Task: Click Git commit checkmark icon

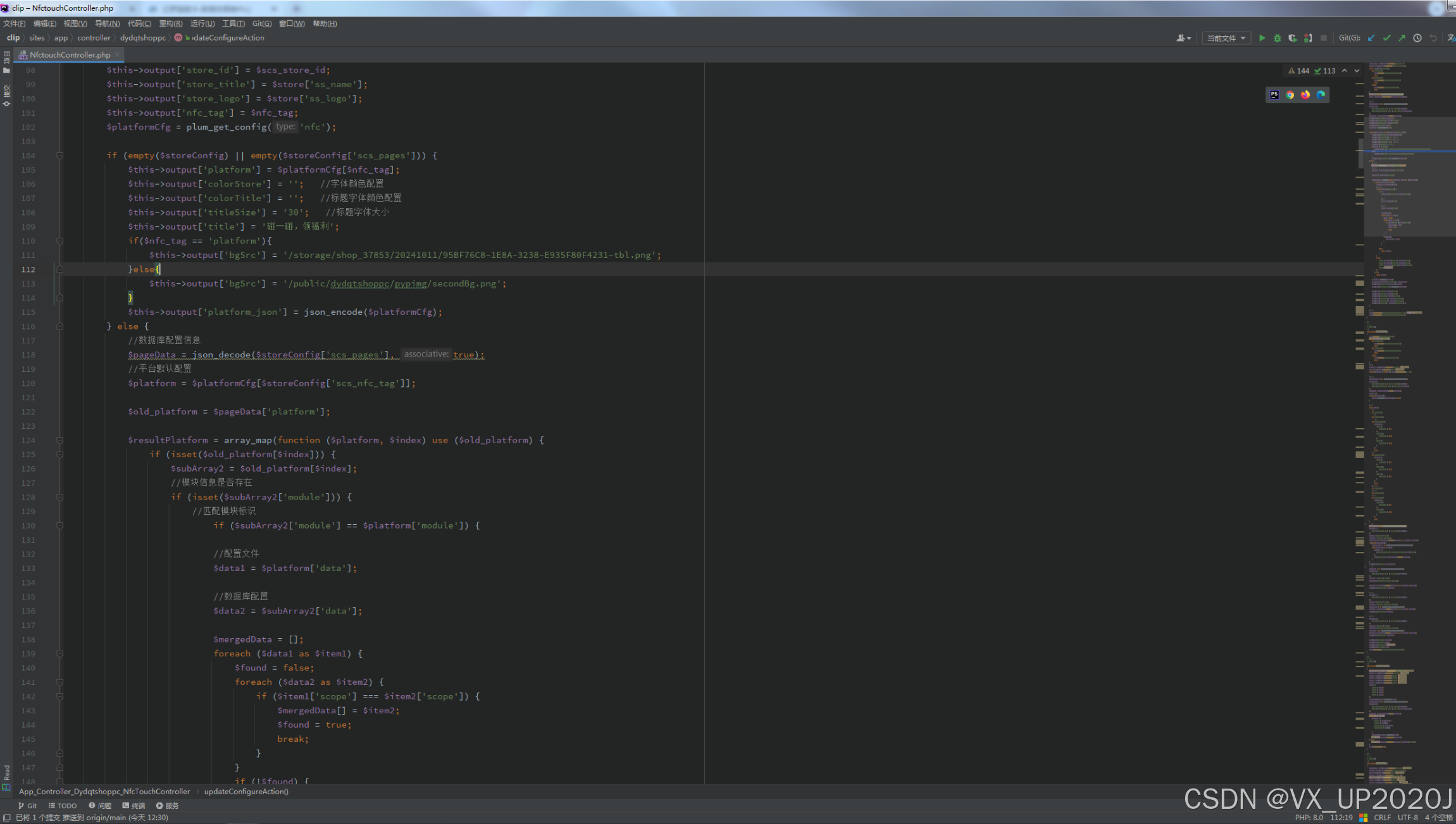Action: click(x=1386, y=38)
